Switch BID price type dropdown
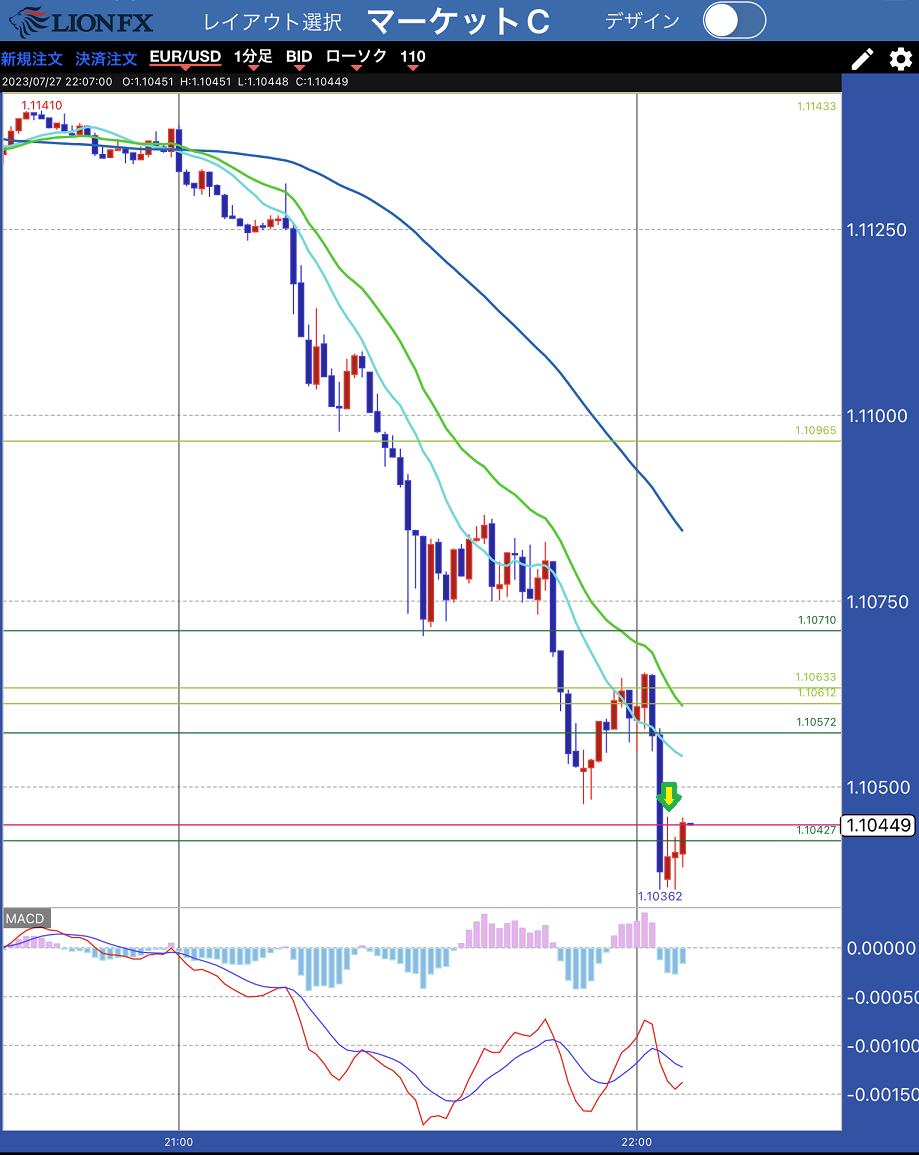 tap(299, 58)
